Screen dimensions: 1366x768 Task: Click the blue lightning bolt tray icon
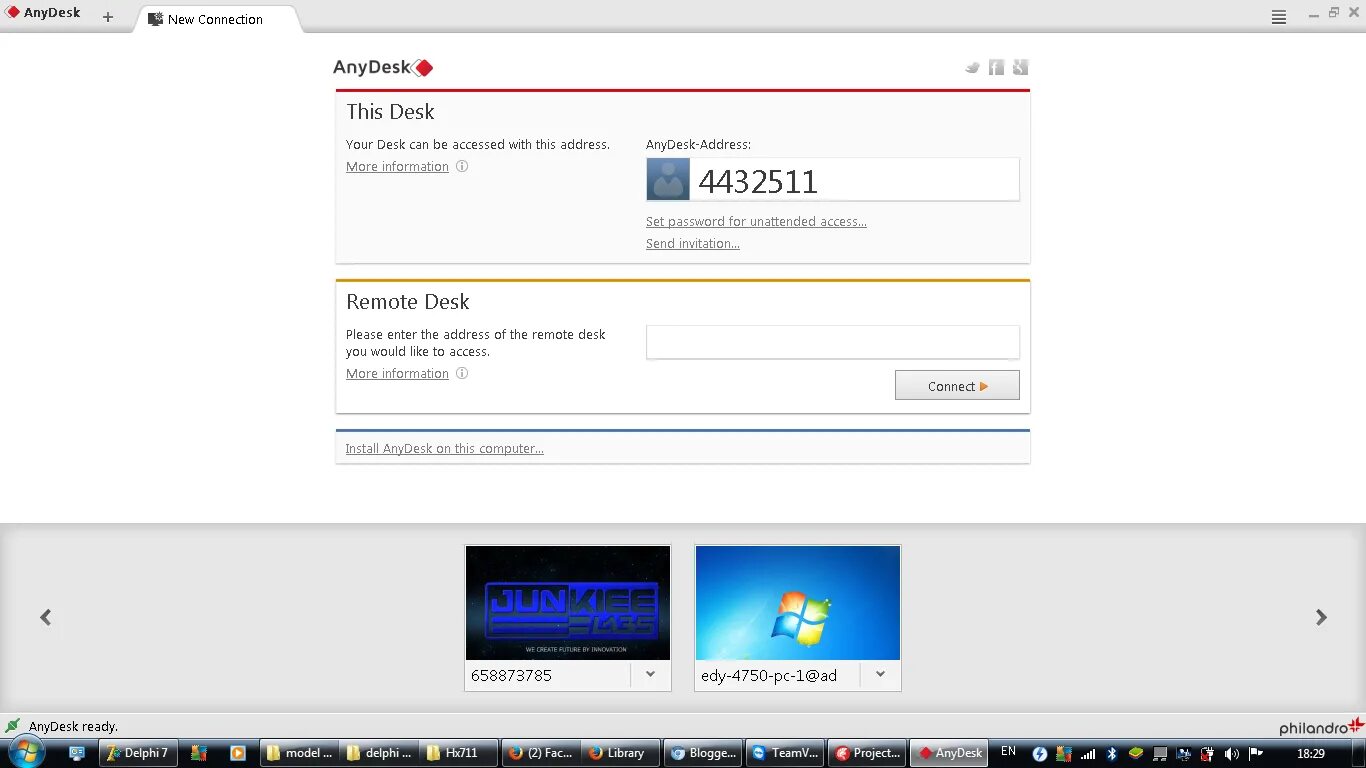point(1039,753)
